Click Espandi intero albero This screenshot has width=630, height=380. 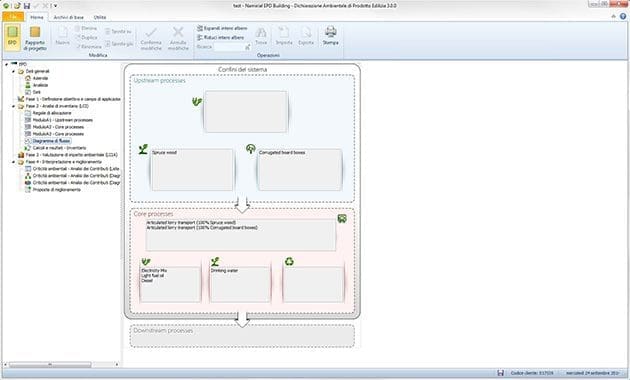(x=222, y=29)
